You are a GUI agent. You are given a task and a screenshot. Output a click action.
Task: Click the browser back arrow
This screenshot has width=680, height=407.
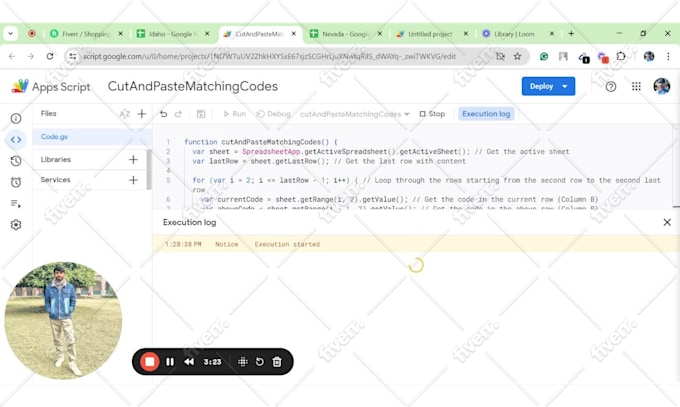[x=12, y=56]
